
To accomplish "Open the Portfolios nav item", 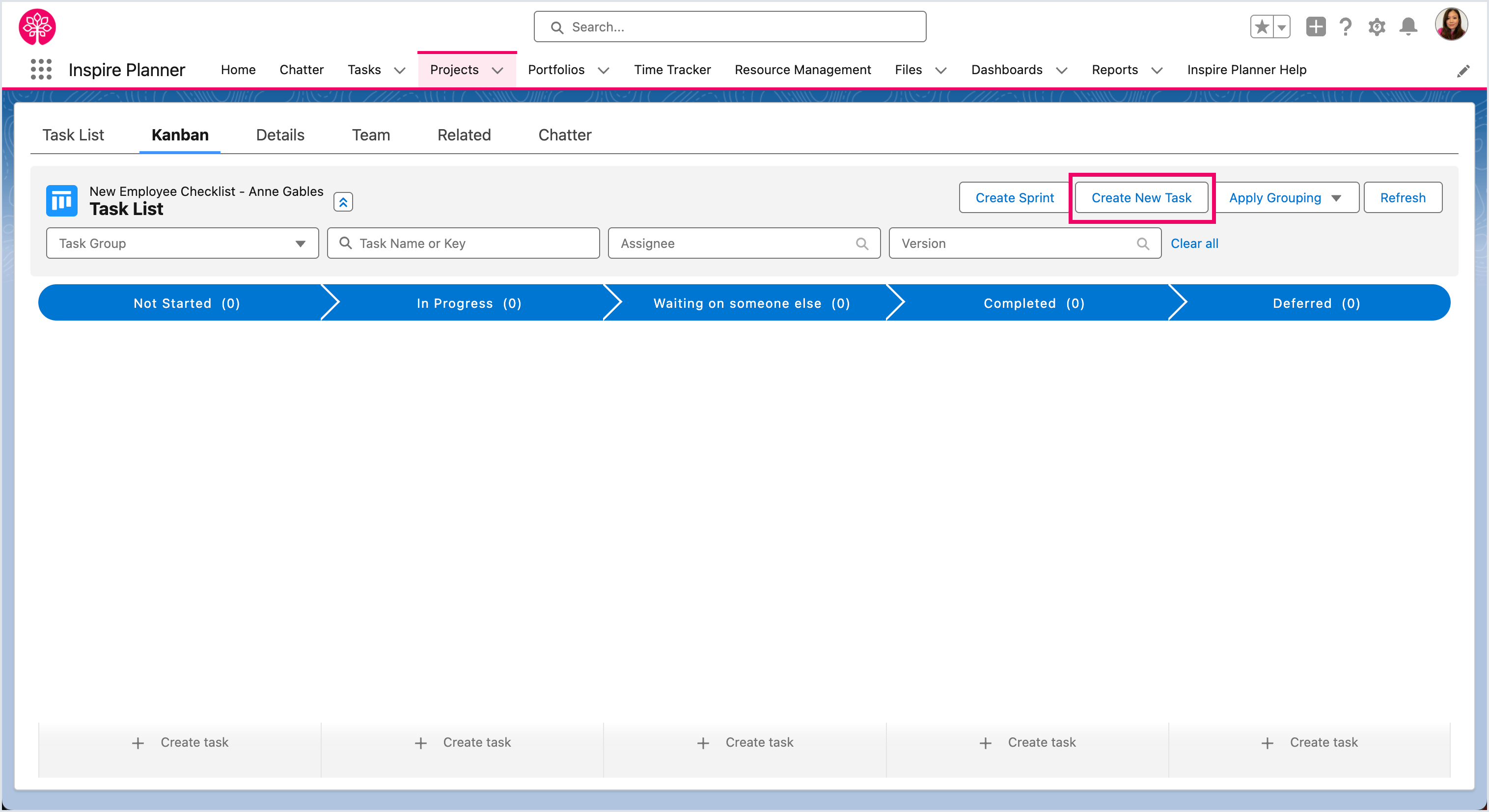I will point(556,69).
